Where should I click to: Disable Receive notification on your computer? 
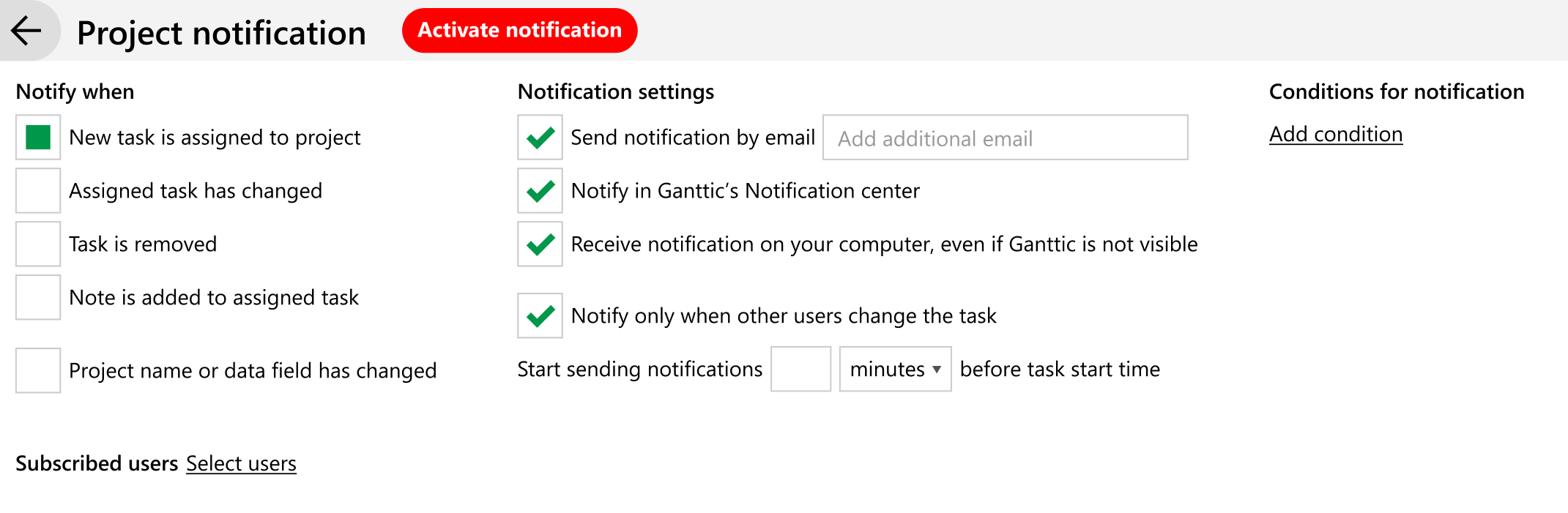pos(540,244)
